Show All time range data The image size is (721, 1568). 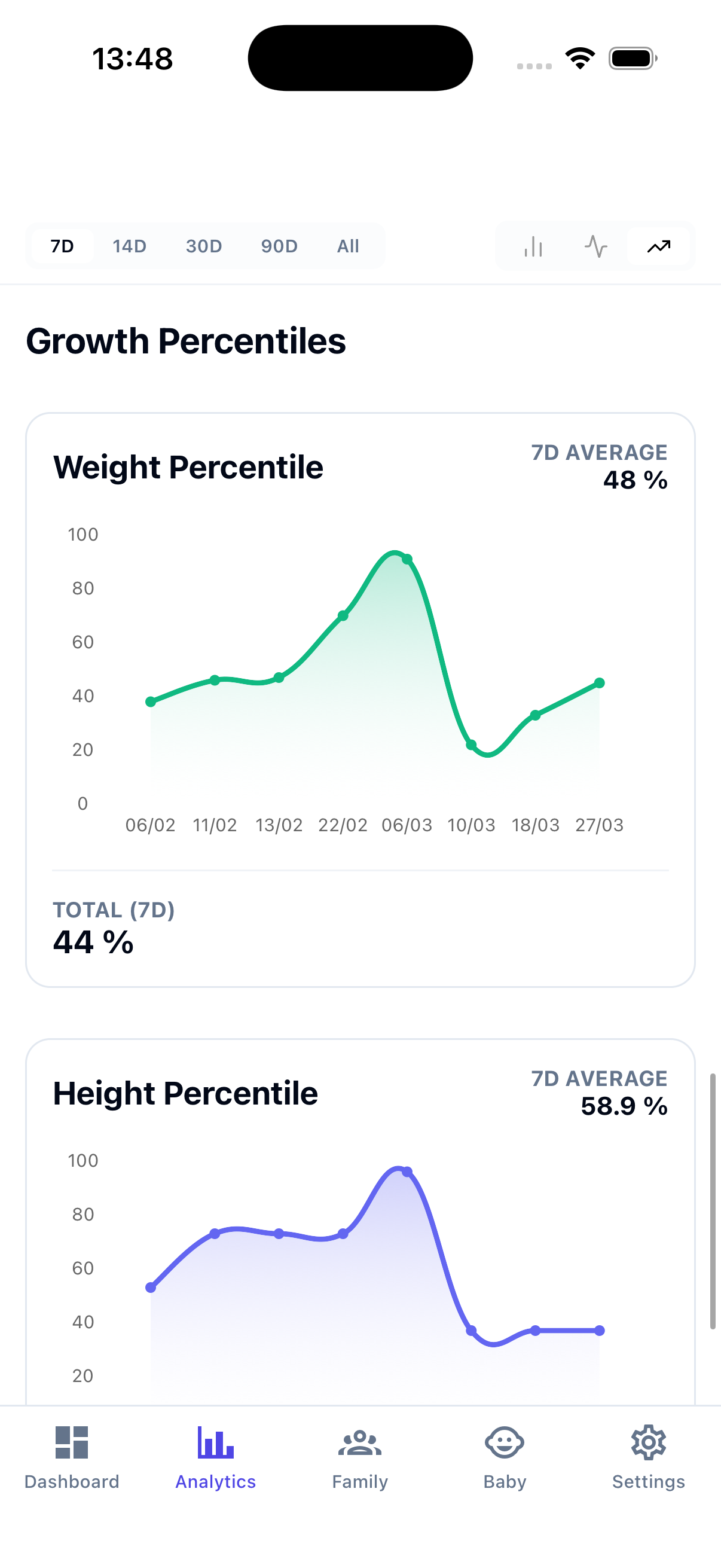point(348,246)
